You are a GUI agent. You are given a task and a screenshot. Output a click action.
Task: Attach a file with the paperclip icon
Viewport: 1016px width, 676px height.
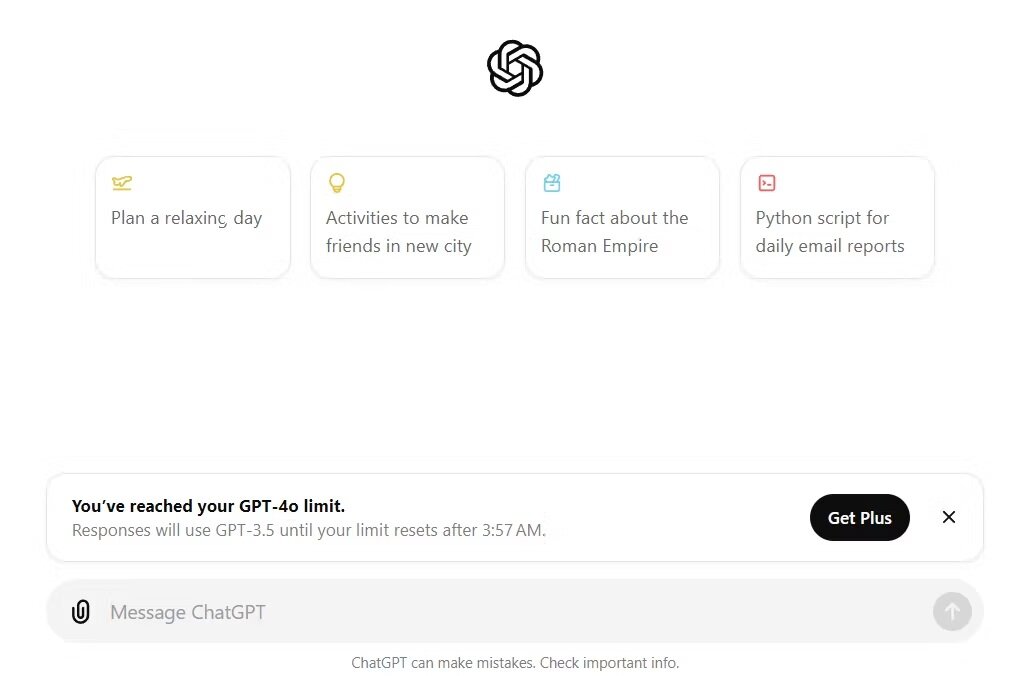81,612
